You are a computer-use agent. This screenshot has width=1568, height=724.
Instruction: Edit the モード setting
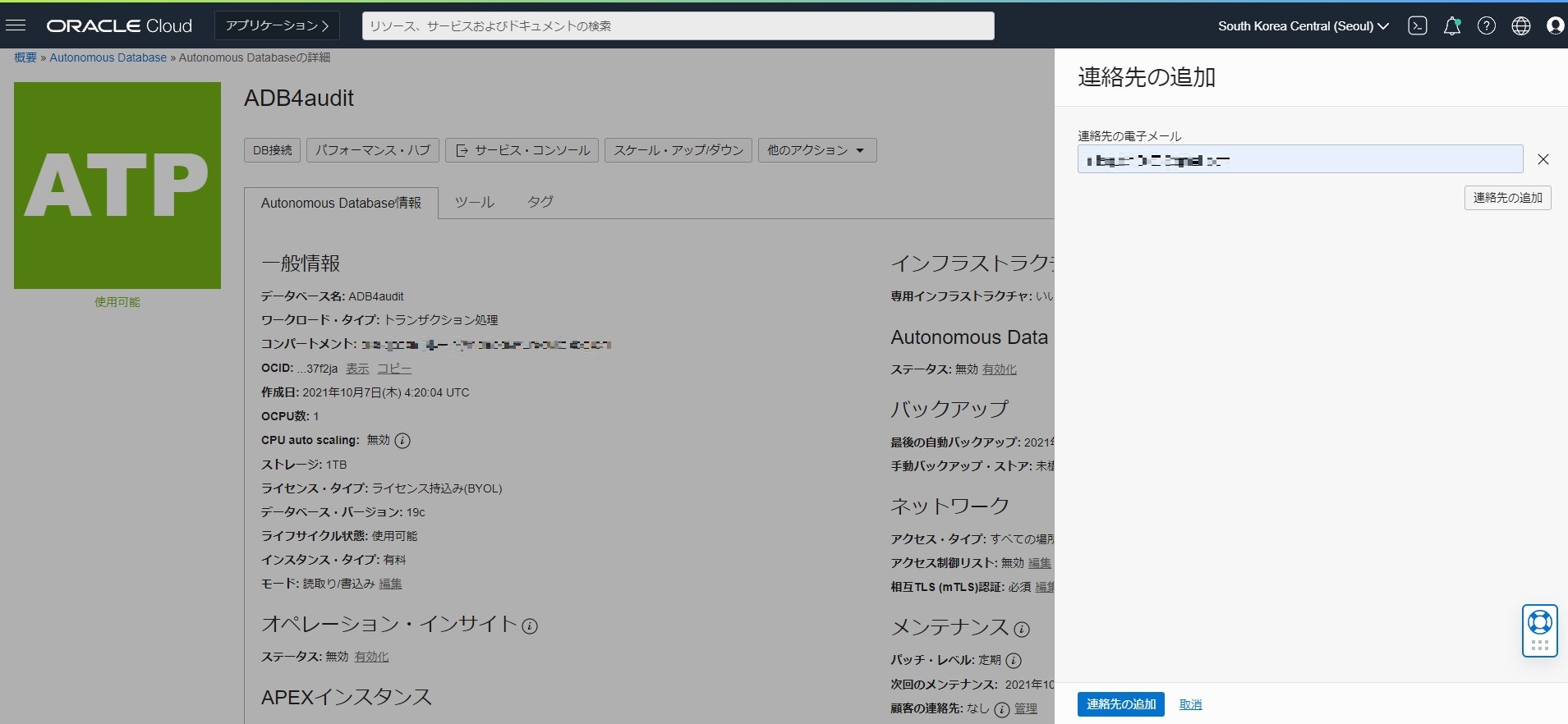coord(390,584)
